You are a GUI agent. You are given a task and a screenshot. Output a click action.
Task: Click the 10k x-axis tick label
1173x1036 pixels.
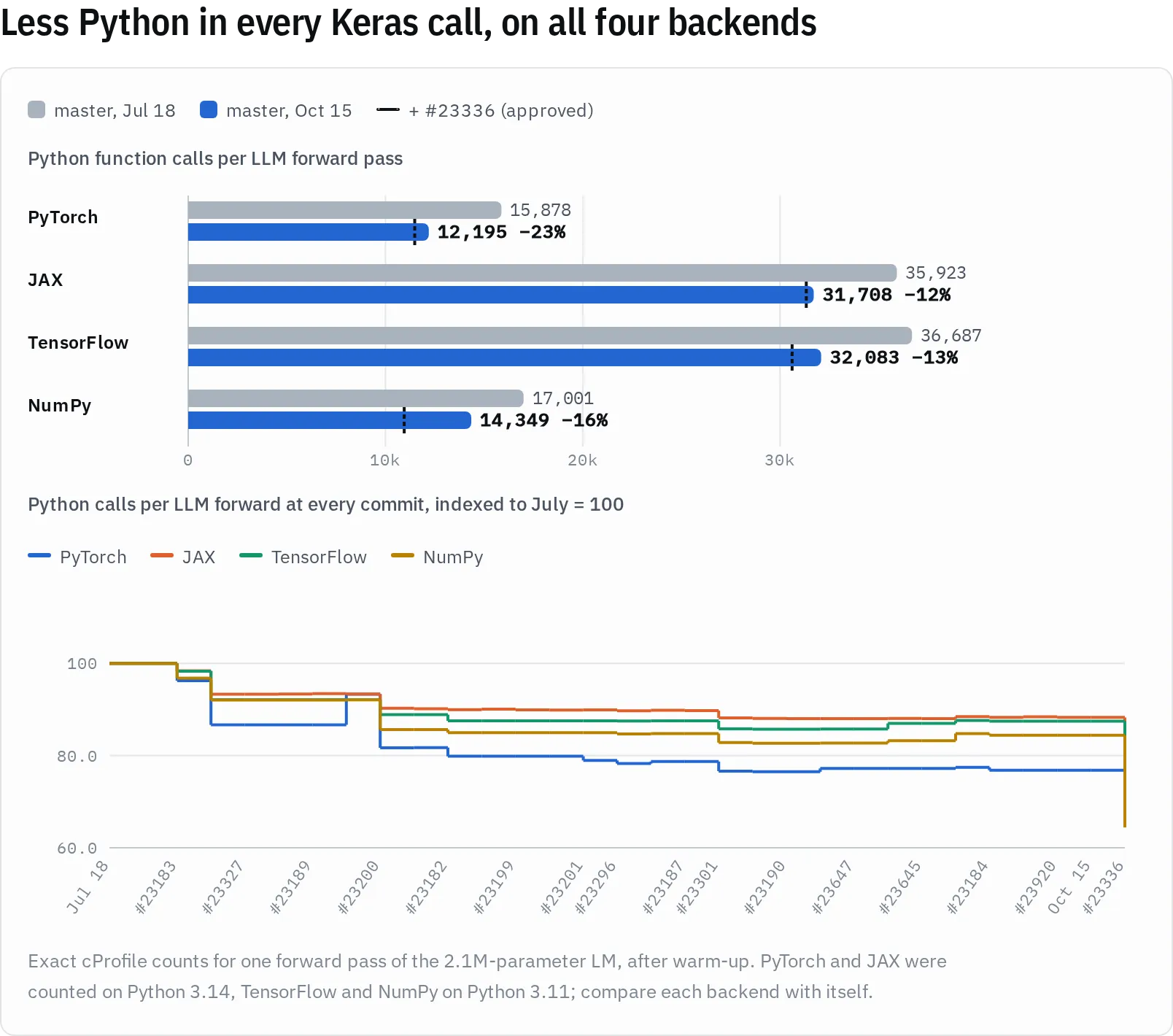click(x=385, y=460)
